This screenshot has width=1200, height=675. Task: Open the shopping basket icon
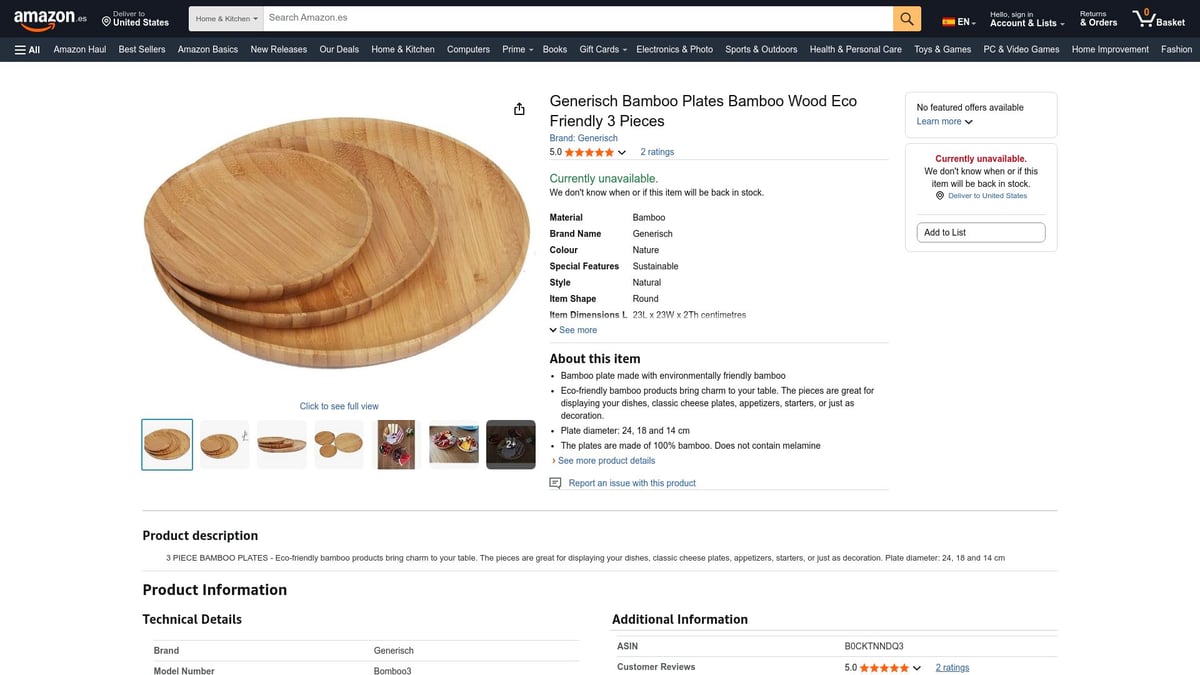1146,18
